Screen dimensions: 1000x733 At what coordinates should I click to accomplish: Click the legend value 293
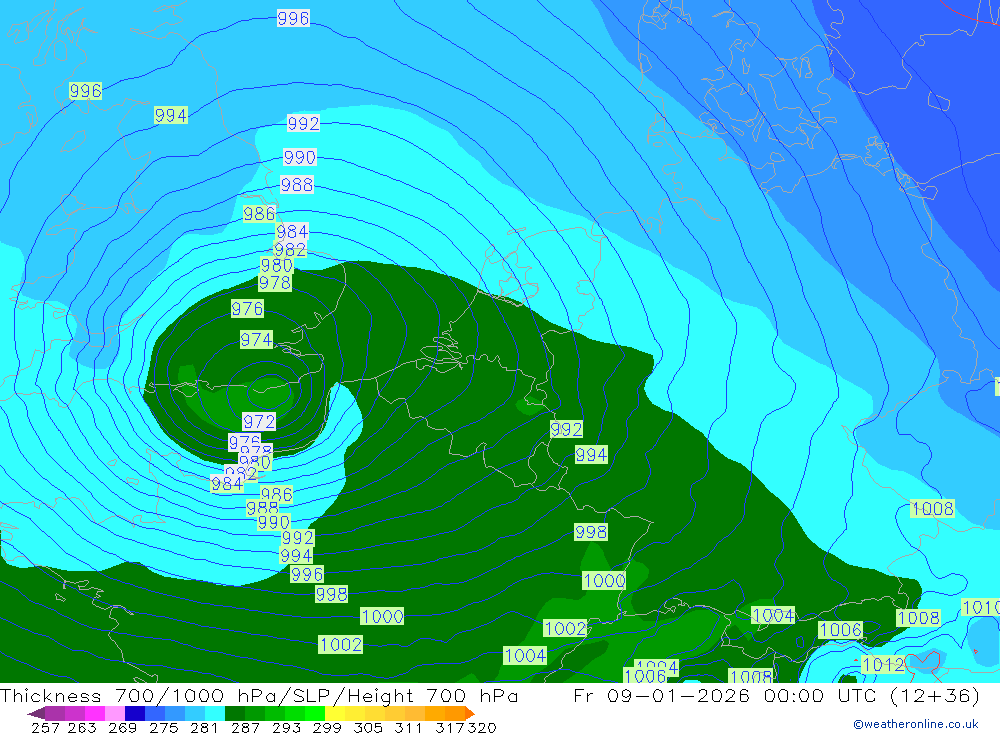(286, 728)
